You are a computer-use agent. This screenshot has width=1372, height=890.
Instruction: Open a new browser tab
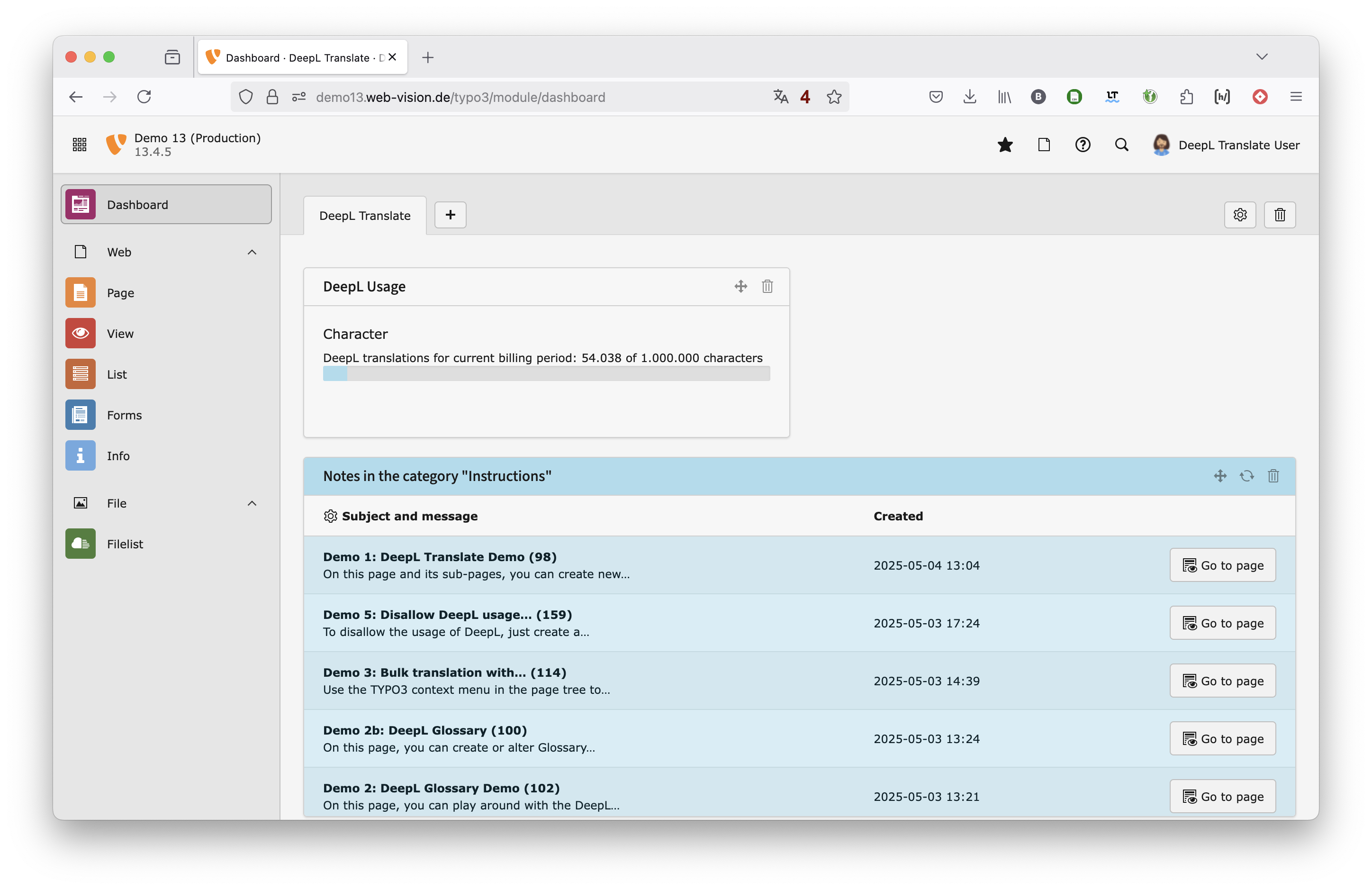pos(428,58)
